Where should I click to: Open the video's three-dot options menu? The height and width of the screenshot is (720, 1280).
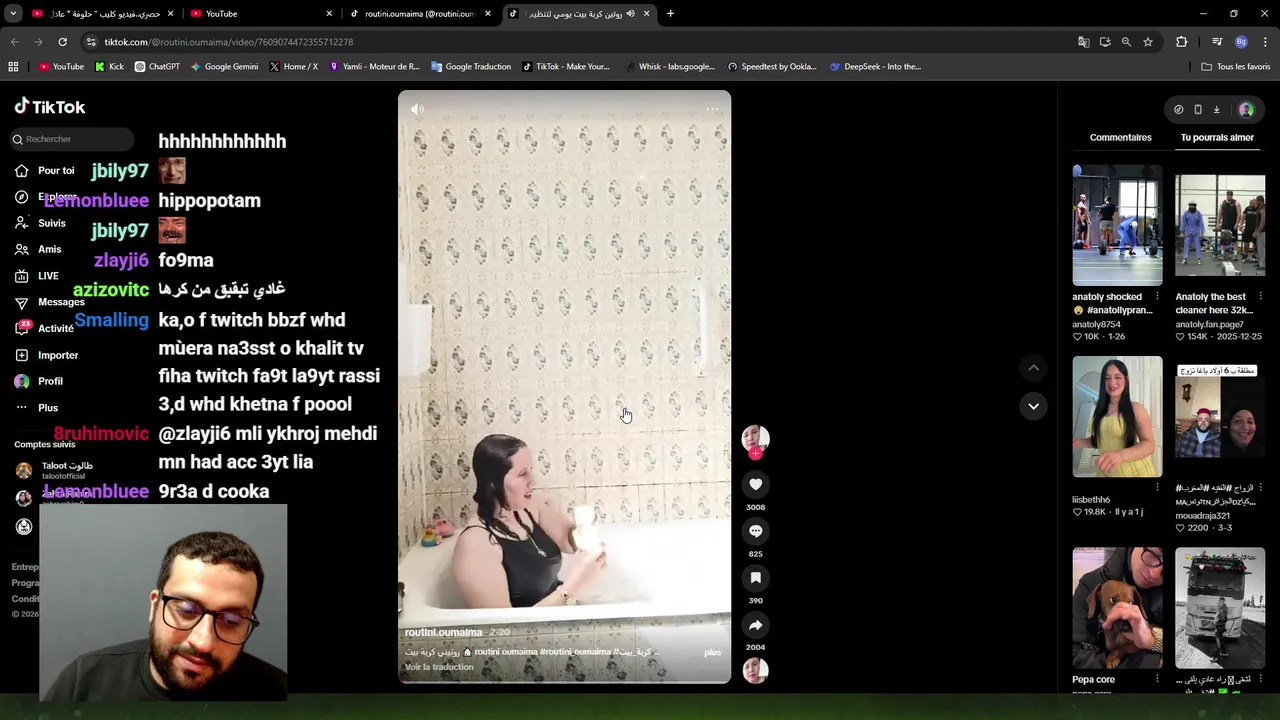[712, 109]
